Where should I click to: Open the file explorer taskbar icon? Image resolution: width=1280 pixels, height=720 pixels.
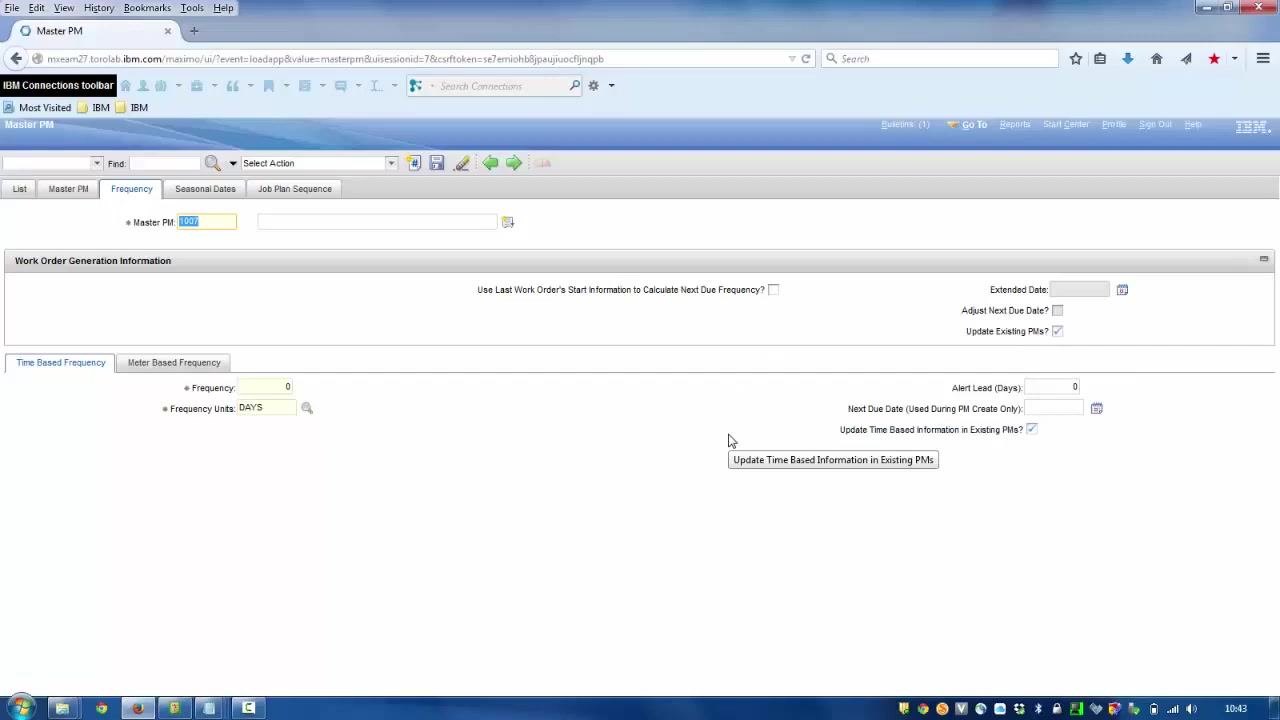point(62,708)
